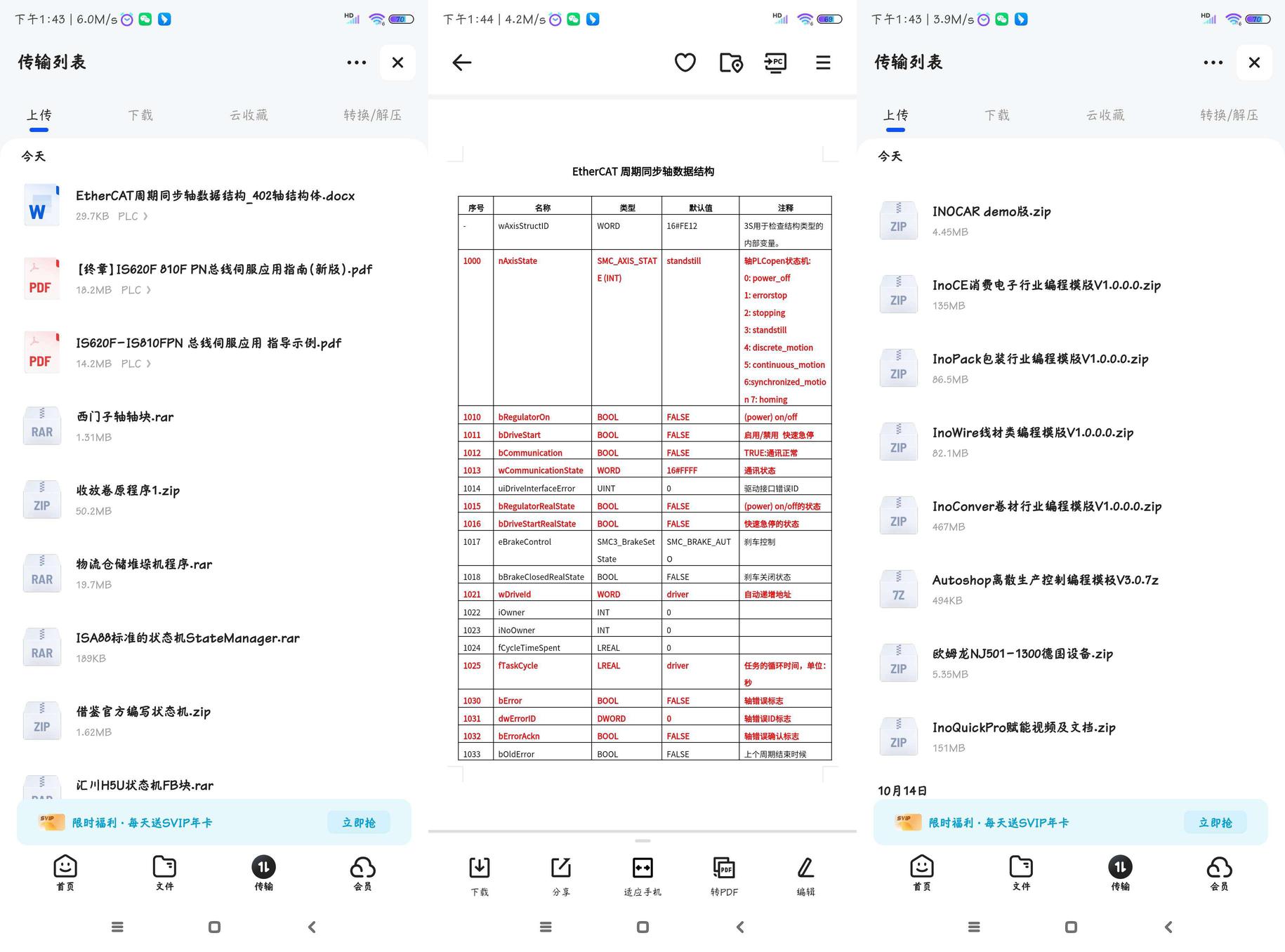Switch to 下载 tab in left panel

(140, 115)
